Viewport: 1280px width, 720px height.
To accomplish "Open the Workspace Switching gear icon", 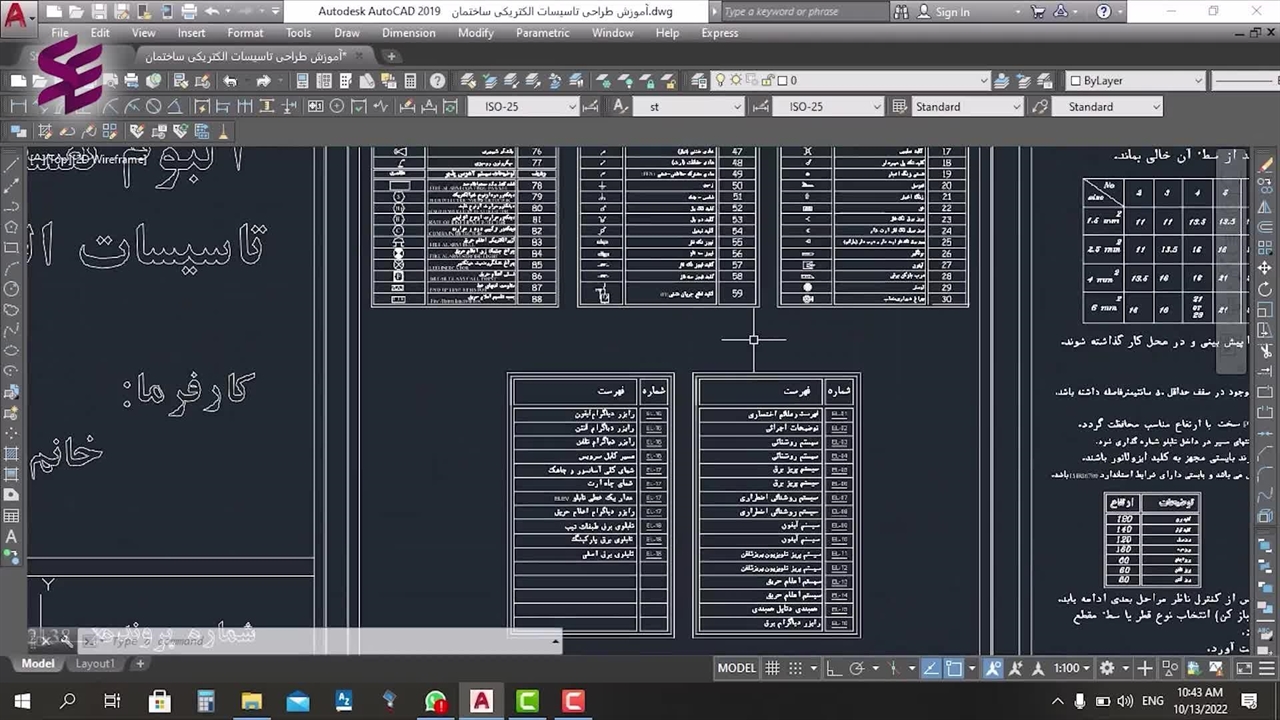I will [1107, 668].
